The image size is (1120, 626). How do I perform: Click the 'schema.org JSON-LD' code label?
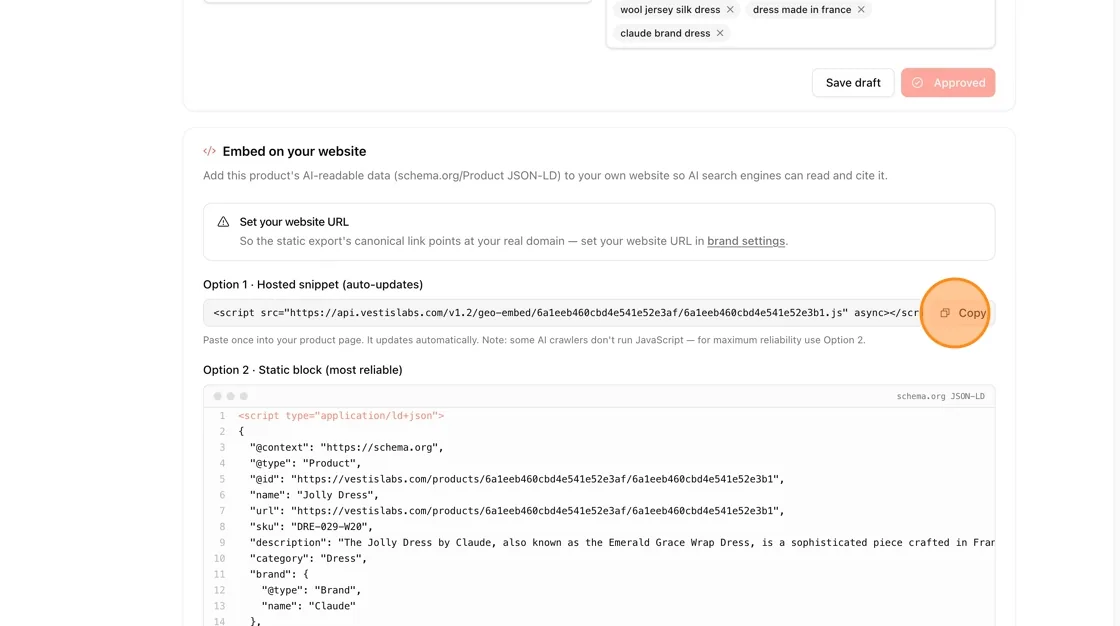[x=941, y=396]
